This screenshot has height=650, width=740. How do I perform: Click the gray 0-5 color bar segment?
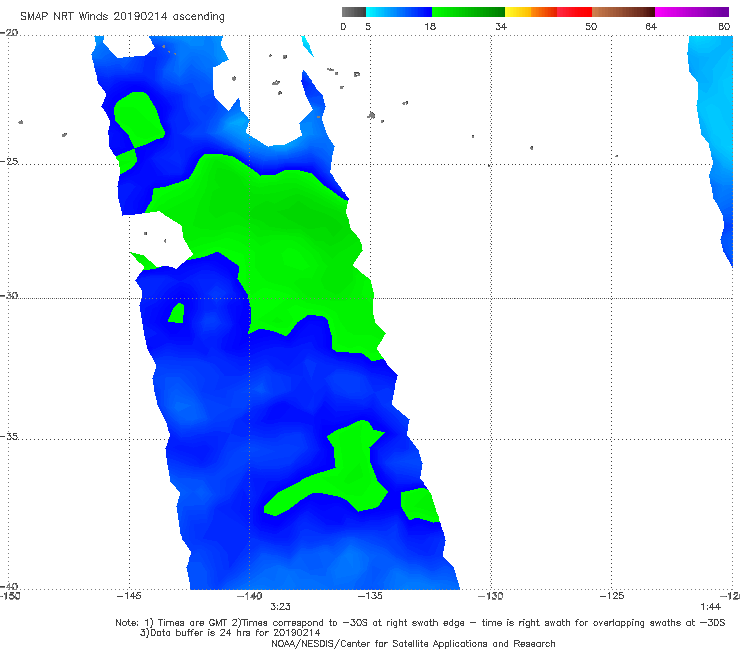[354, 12]
